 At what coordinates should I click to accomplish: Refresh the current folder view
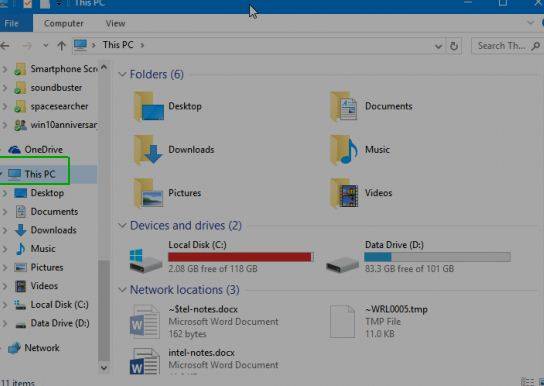coord(454,46)
